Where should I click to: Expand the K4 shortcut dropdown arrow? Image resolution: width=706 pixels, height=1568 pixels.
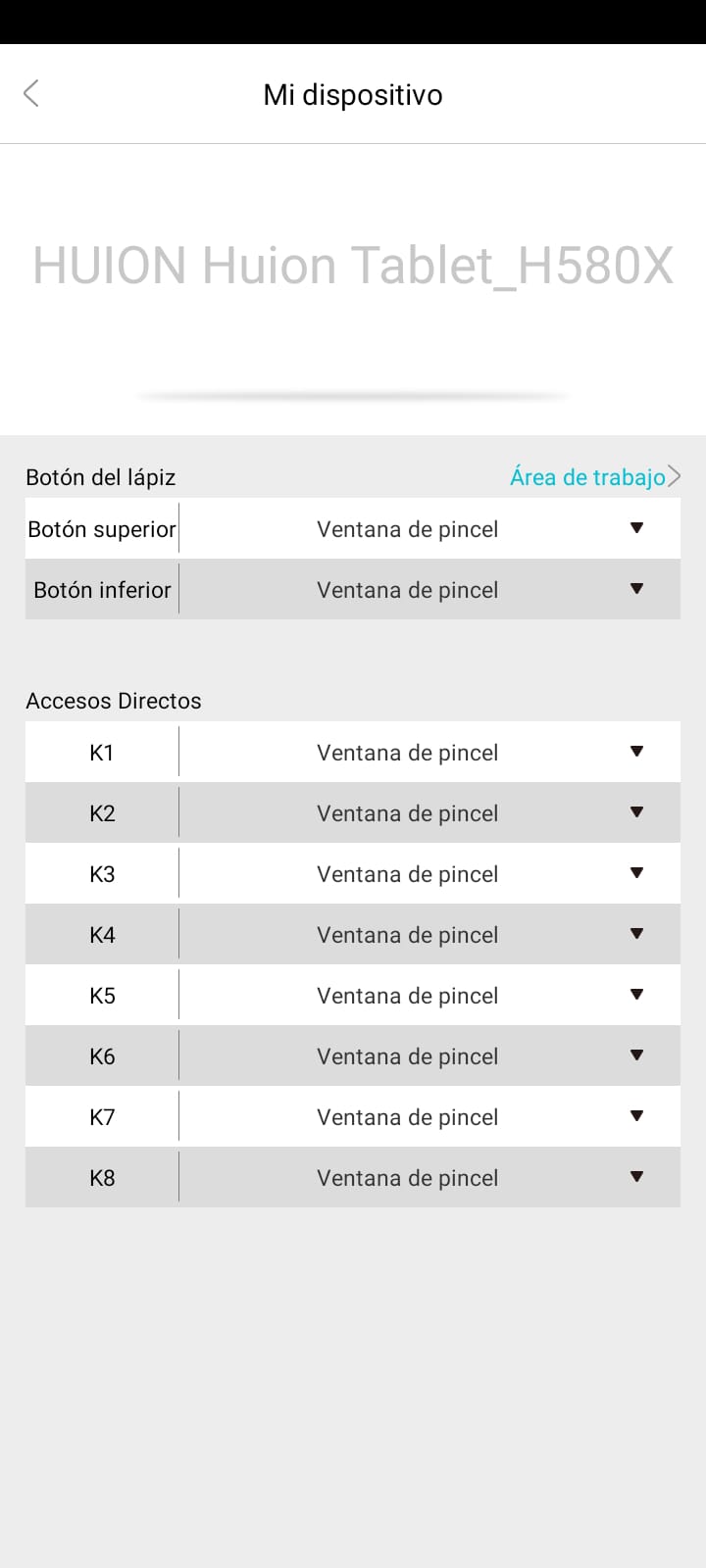(x=636, y=934)
